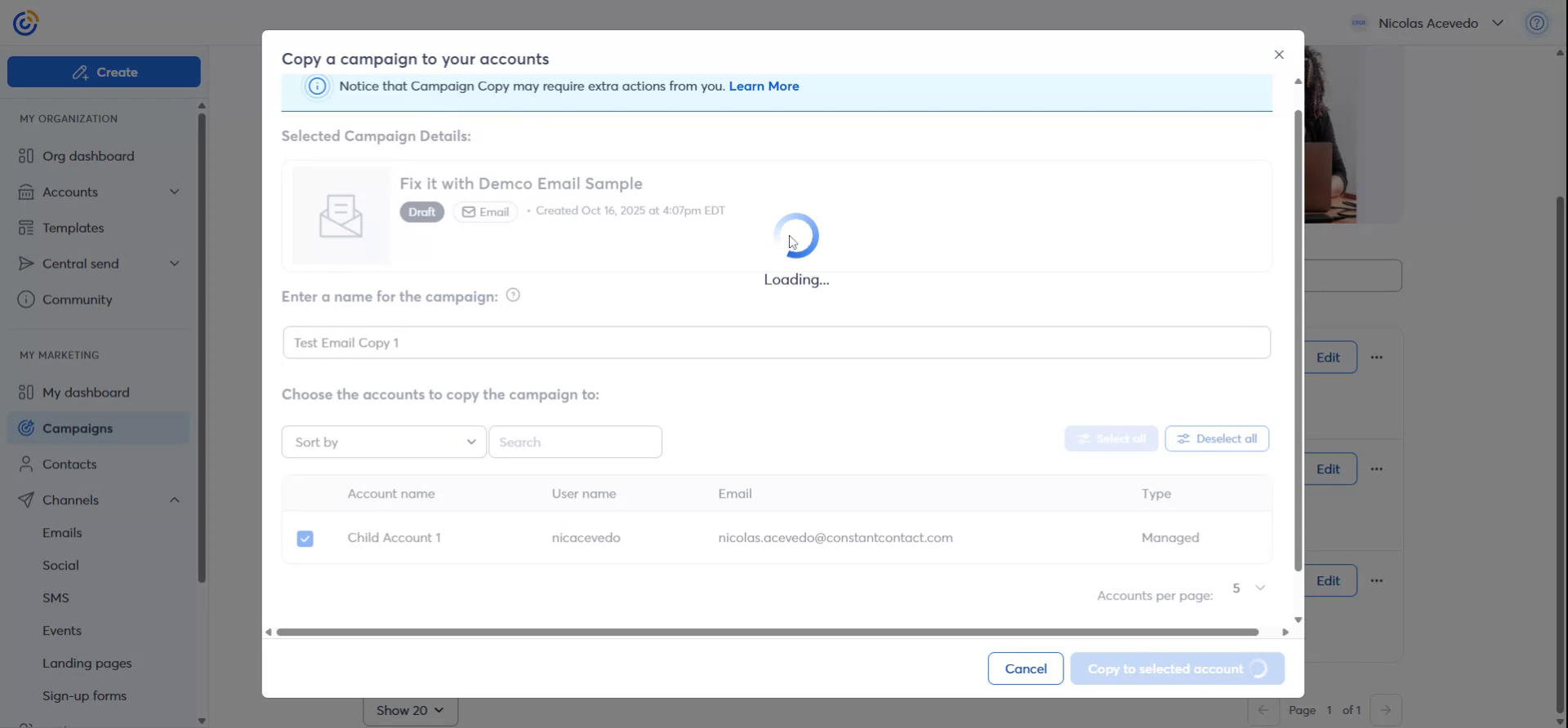Click the Child Account 1 name cell
Image resolution: width=1568 pixels, height=728 pixels.
394,538
